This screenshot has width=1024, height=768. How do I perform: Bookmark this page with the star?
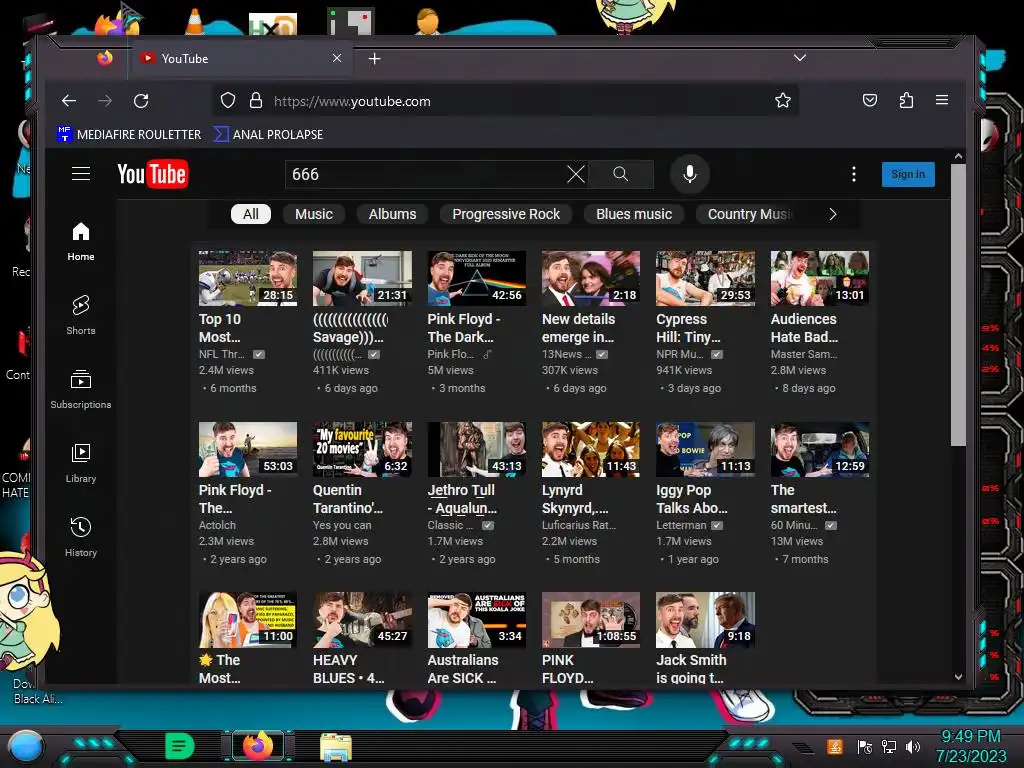(x=782, y=101)
